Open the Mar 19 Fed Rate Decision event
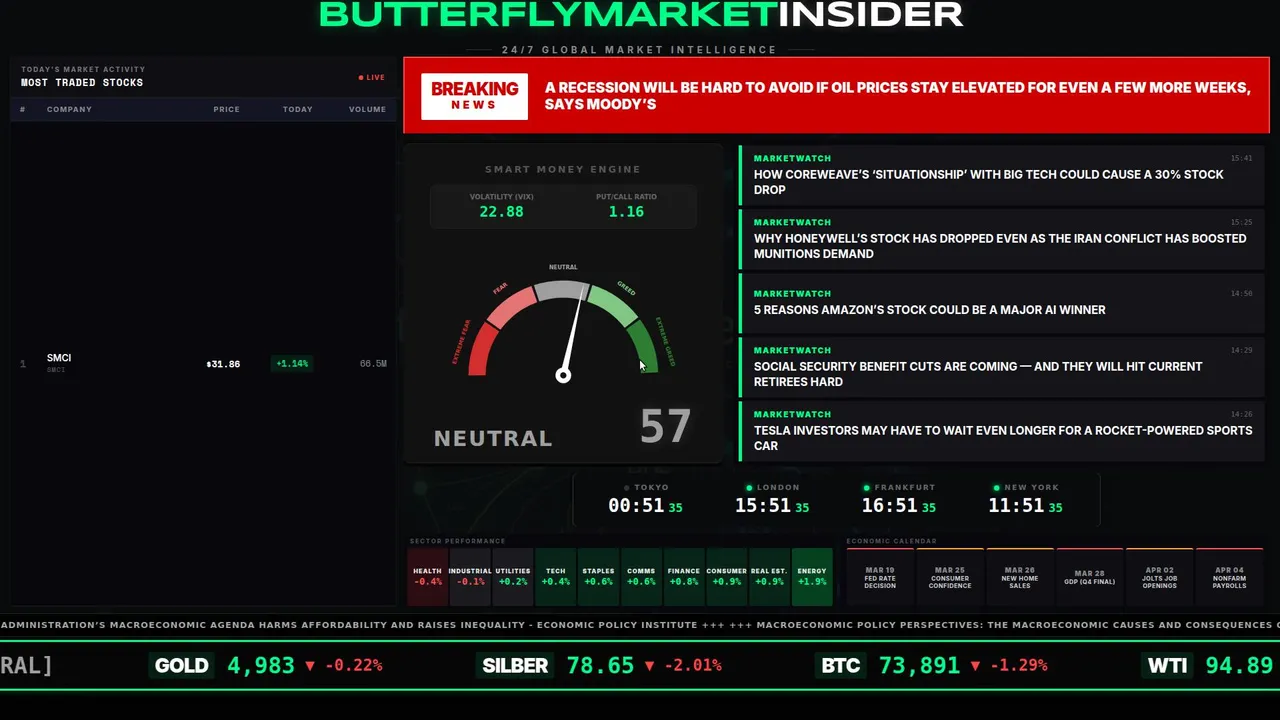The height and width of the screenshot is (720, 1280). pos(880,577)
